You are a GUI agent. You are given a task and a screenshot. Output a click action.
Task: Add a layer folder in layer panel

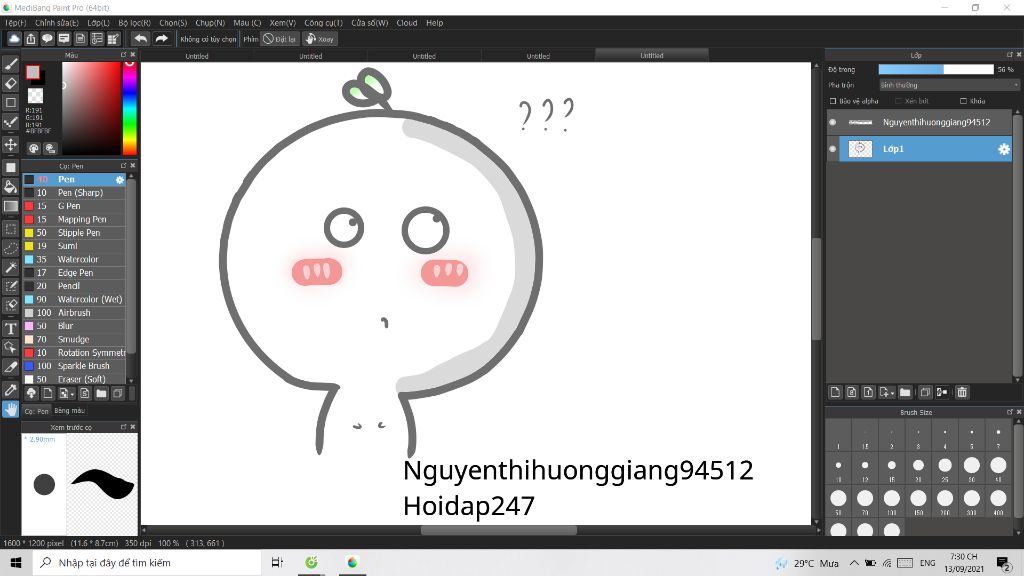pos(904,392)
